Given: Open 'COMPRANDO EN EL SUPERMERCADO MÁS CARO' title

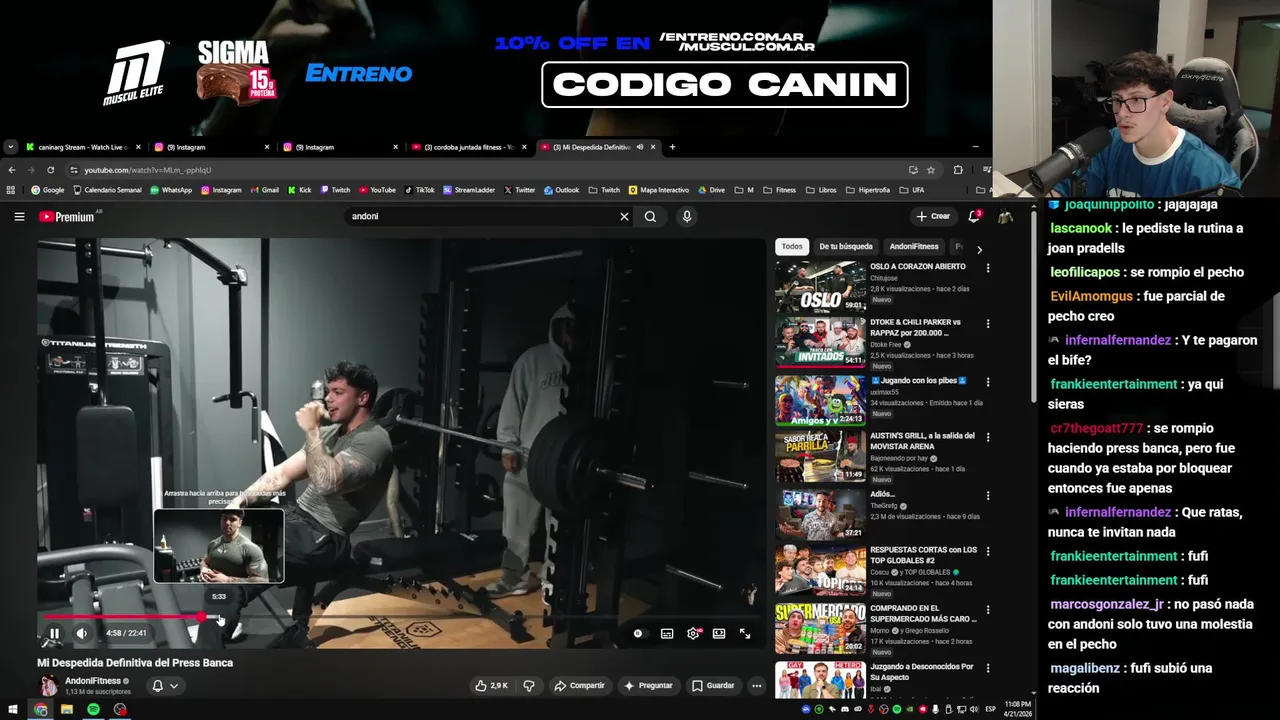Looking at the screenshot, I should point(923,613).
